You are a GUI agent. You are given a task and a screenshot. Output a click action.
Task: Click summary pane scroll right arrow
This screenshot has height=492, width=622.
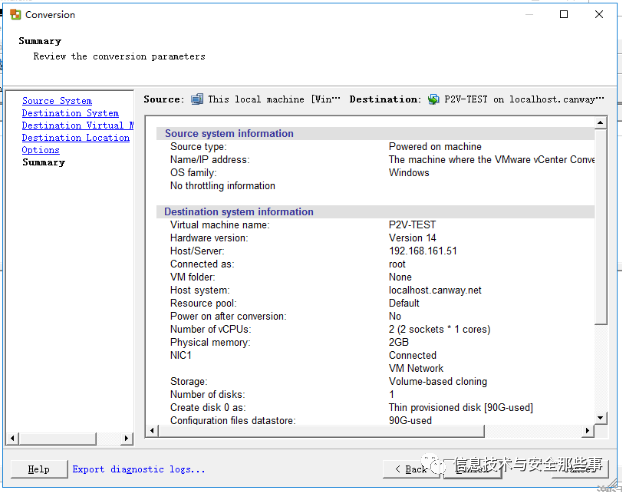click(587, 430)
